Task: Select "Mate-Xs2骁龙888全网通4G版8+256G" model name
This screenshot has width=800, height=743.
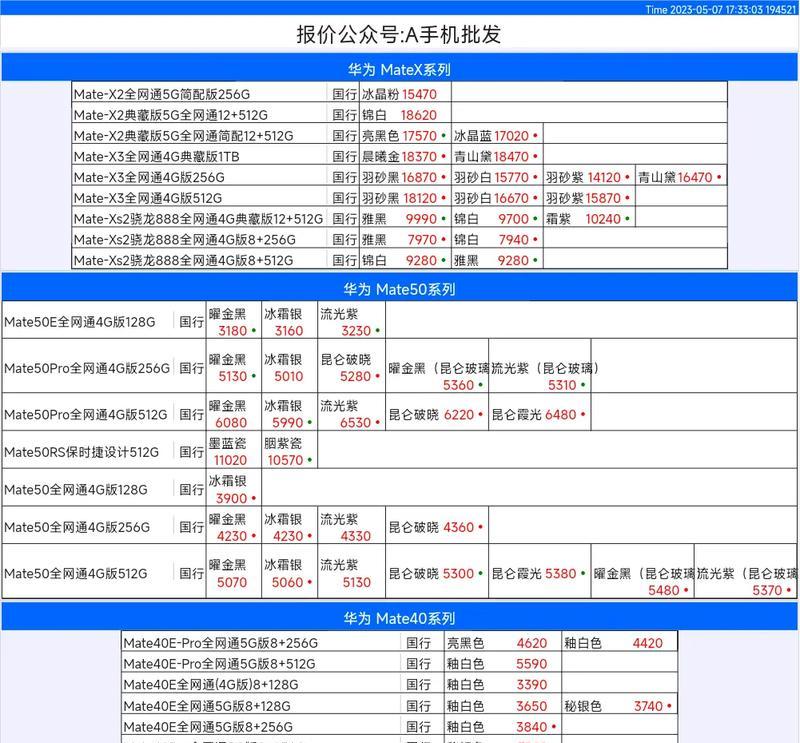Action: [x=184, y=240]
